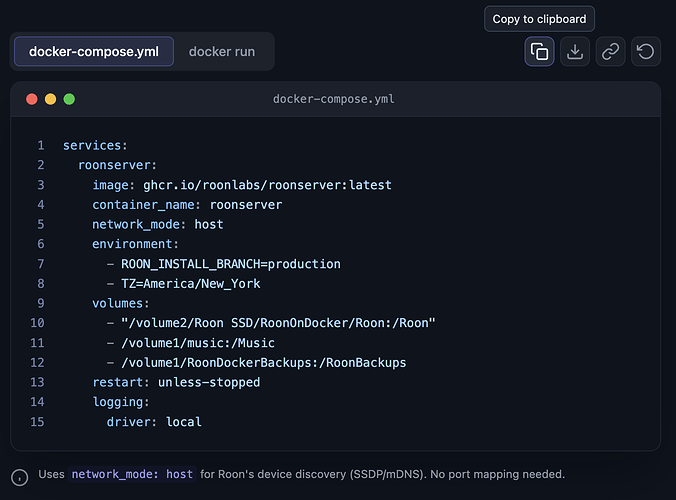The image size is (676, 500).
Task: Click the TZ=America/New_York entry
Action: [x=191, y=284]
